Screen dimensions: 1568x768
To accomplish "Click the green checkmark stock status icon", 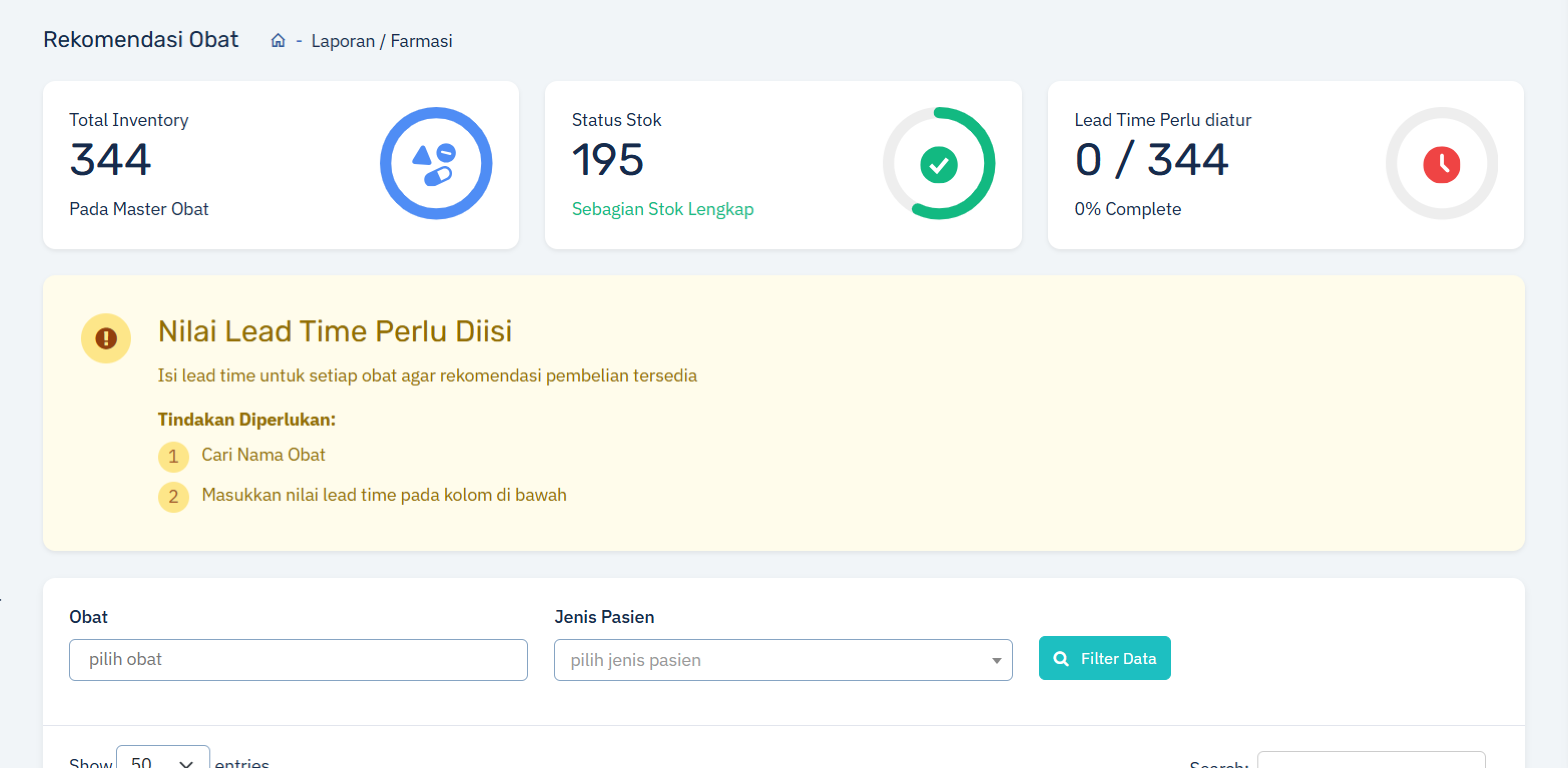I will click(x=938, y=165).
